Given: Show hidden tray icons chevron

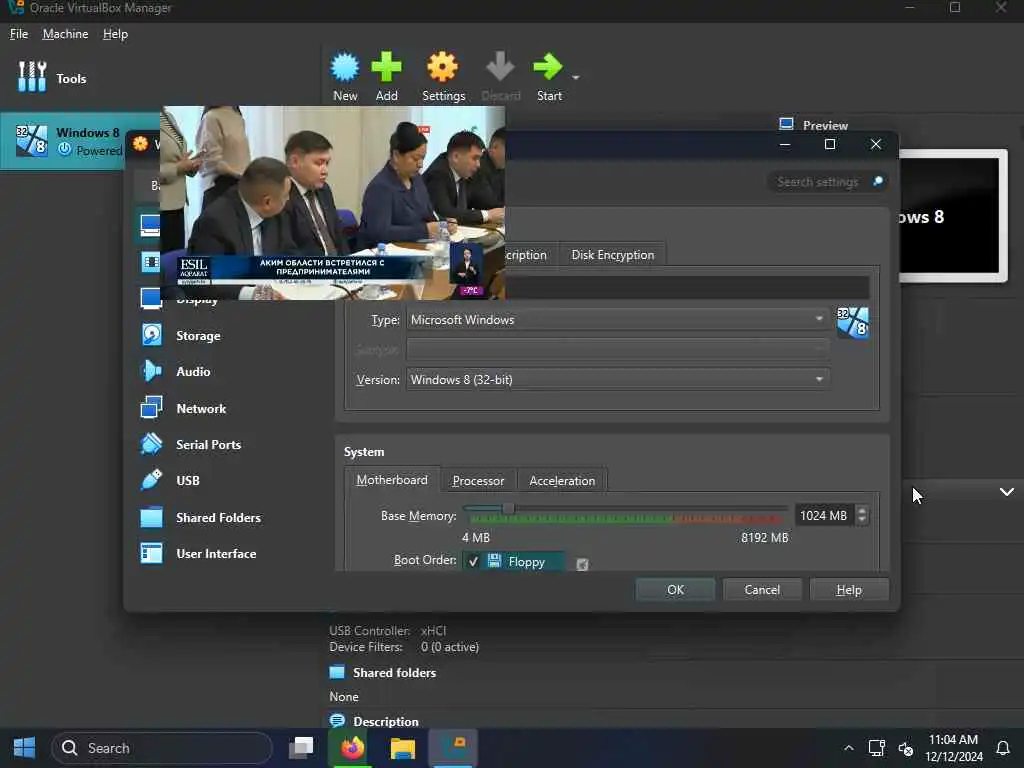Looking at the screenshot, I should click(x=848, y=748).
